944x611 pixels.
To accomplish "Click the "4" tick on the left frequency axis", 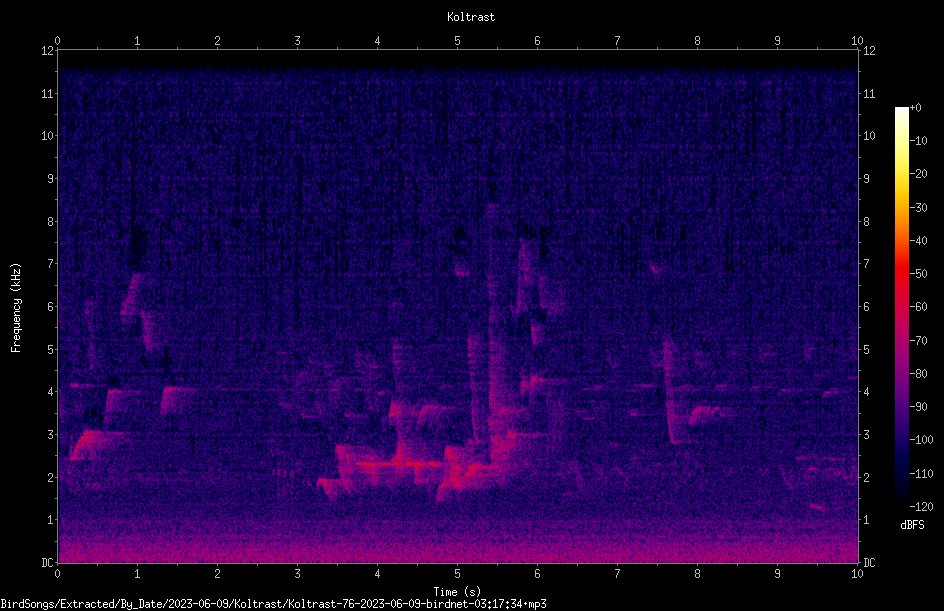I will coord(50,392).
